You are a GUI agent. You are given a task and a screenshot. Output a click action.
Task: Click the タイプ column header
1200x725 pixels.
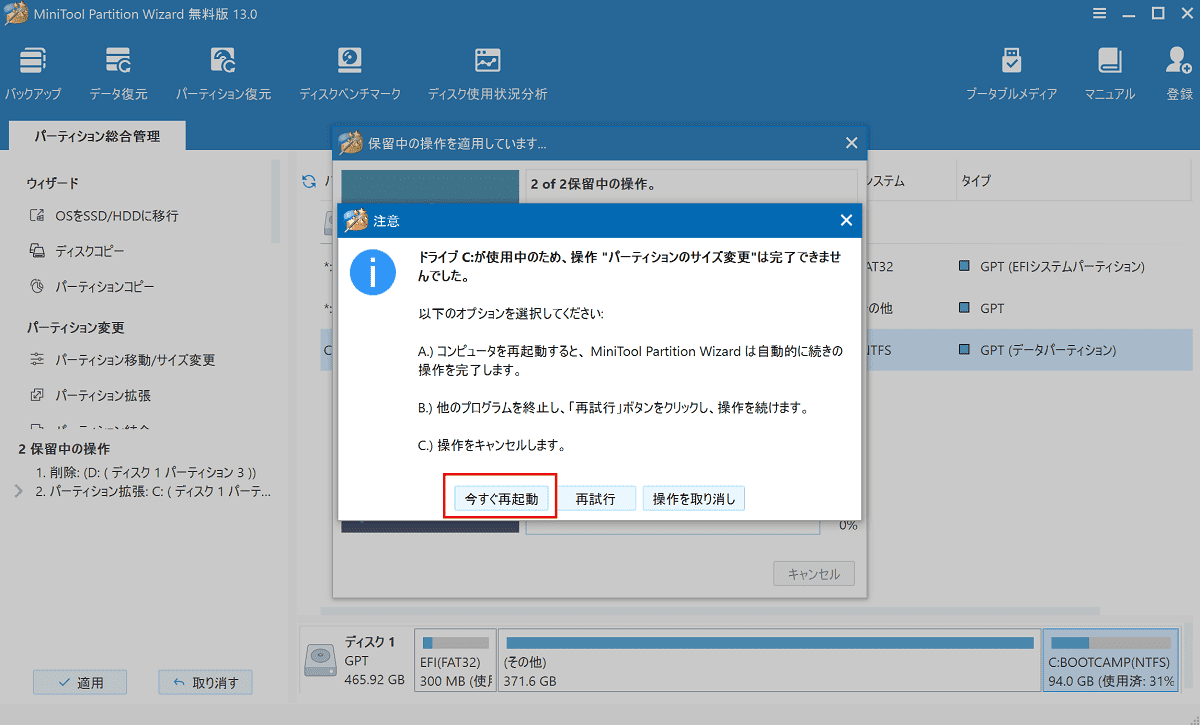(x=977, y=181)
